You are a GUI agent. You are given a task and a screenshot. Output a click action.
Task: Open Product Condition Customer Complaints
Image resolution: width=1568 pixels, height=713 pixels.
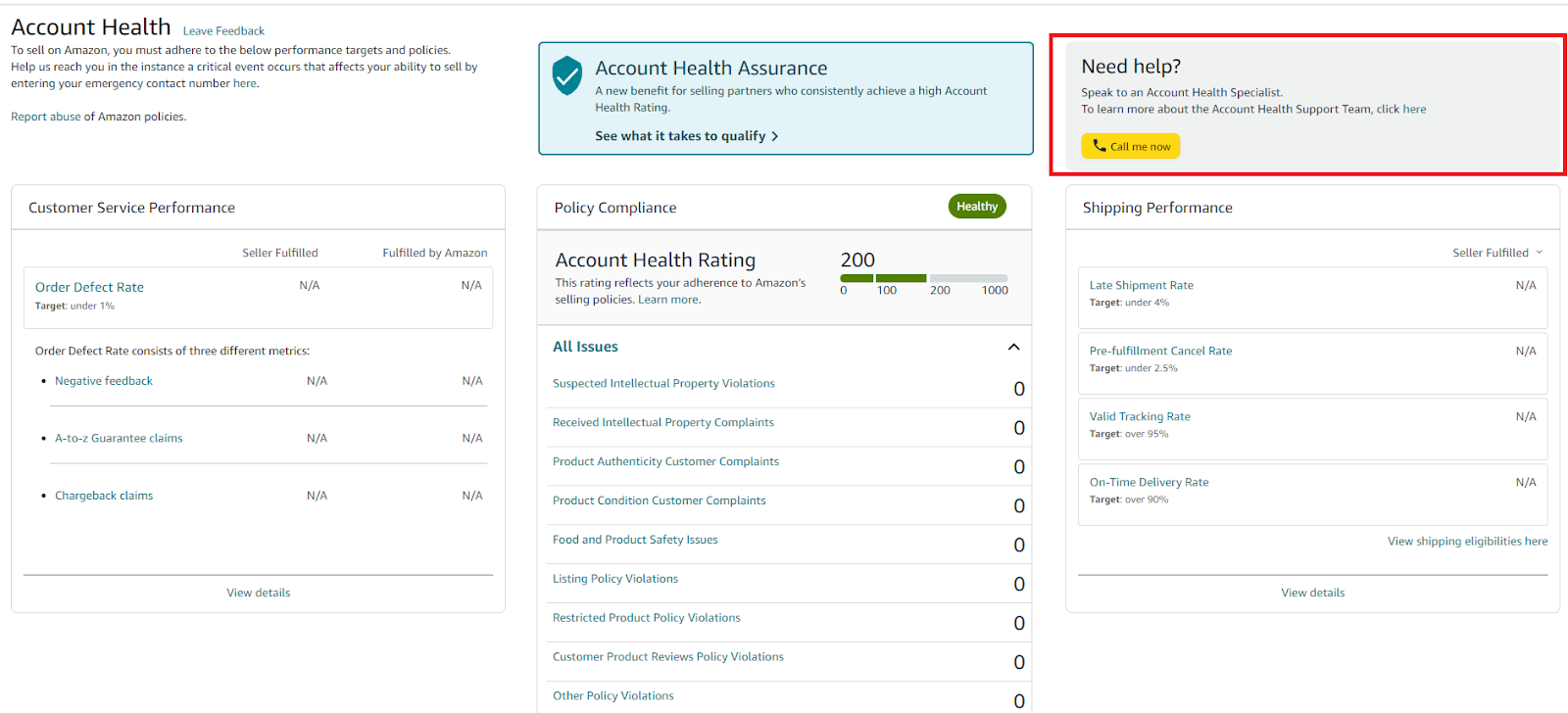coord(660,500)
